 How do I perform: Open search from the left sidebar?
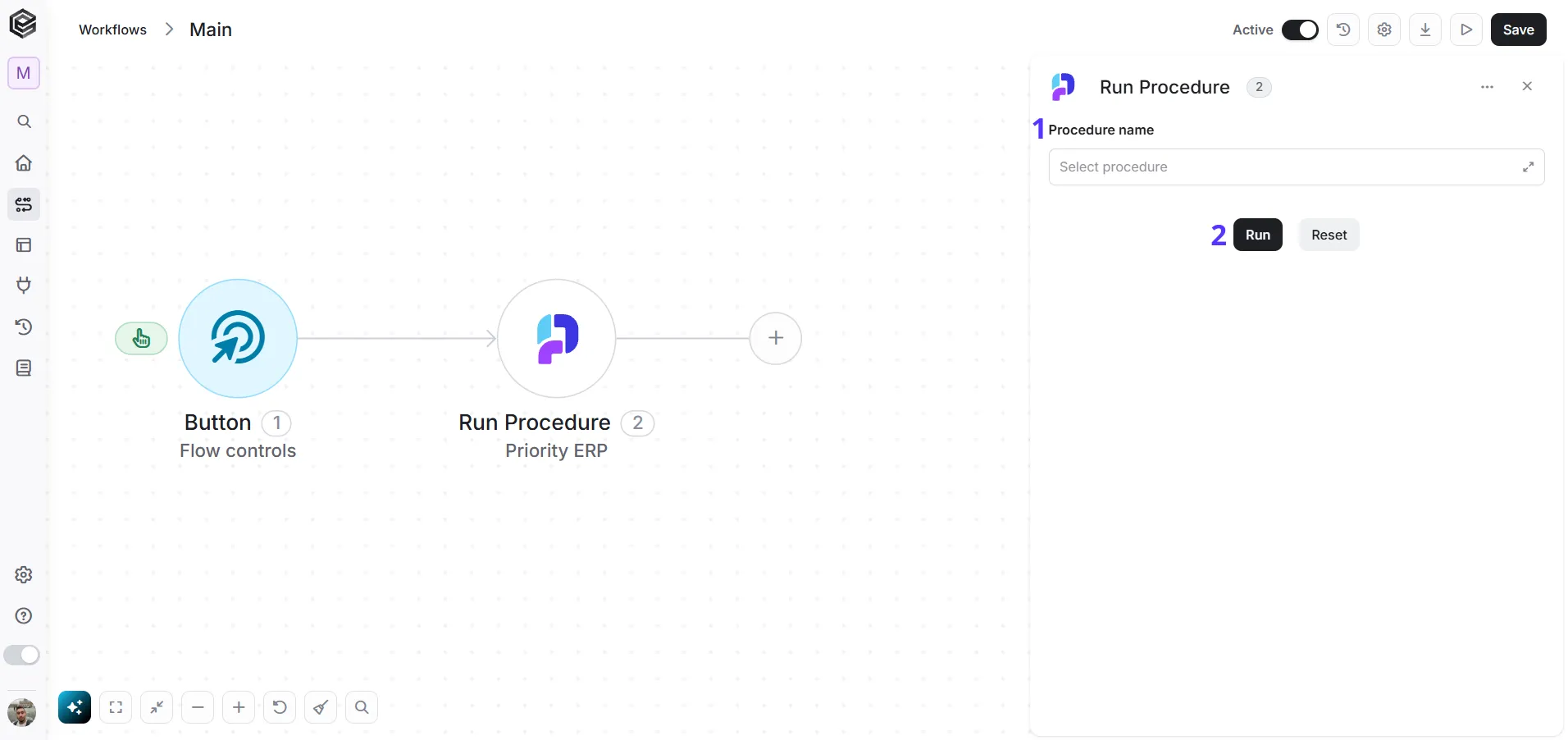pyautogui.click(x=24, y=121)
